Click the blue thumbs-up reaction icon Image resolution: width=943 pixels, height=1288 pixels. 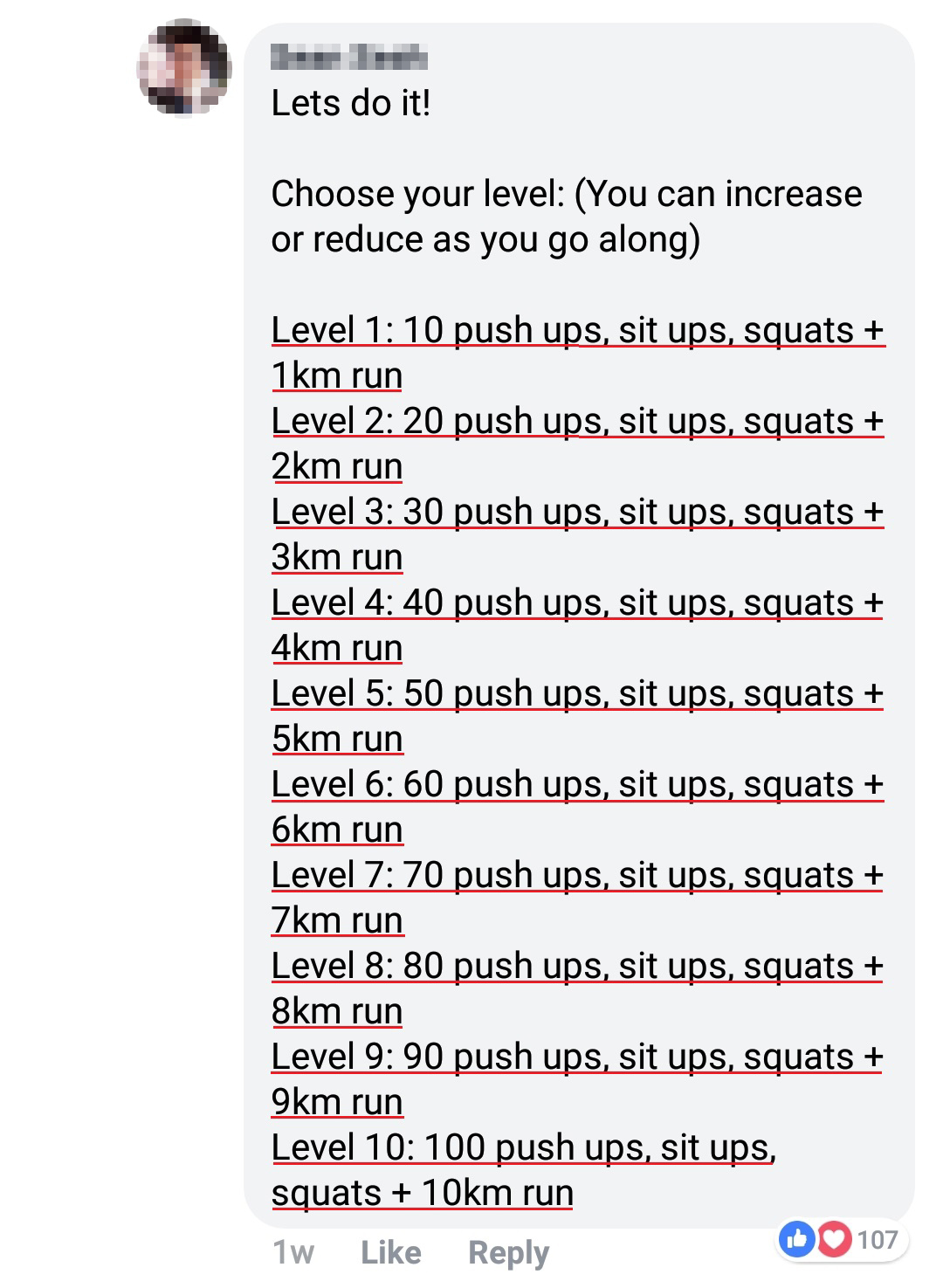pos(797,1239)
